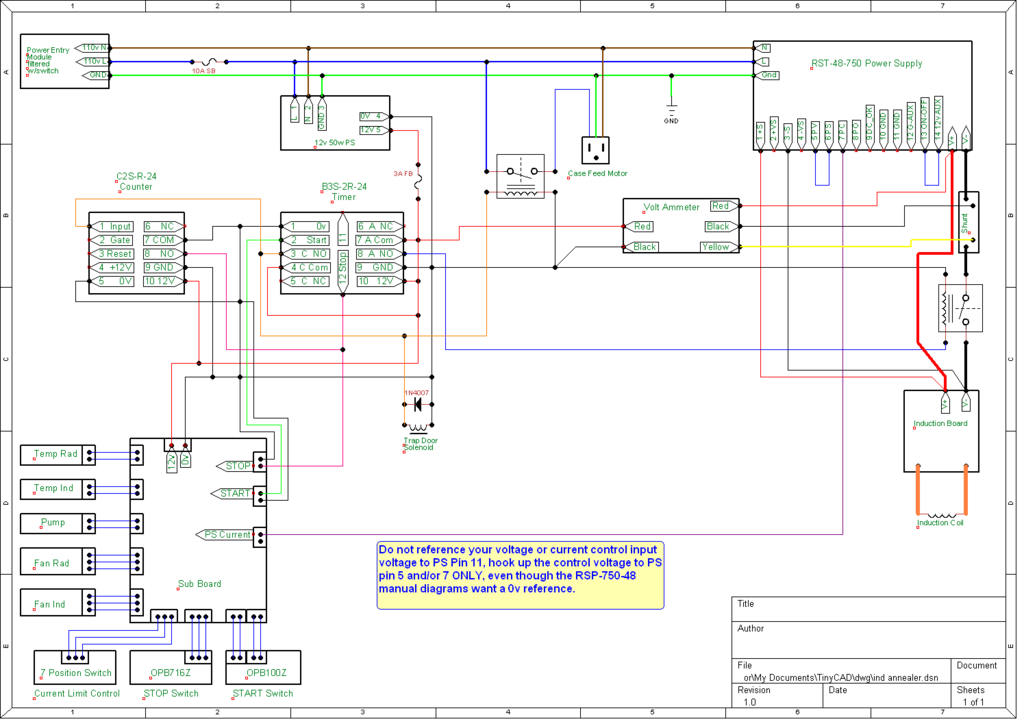Select the 8 A NO pin on Timer
This screenshot has width=1024, height=726.
(x=379, y=253)
